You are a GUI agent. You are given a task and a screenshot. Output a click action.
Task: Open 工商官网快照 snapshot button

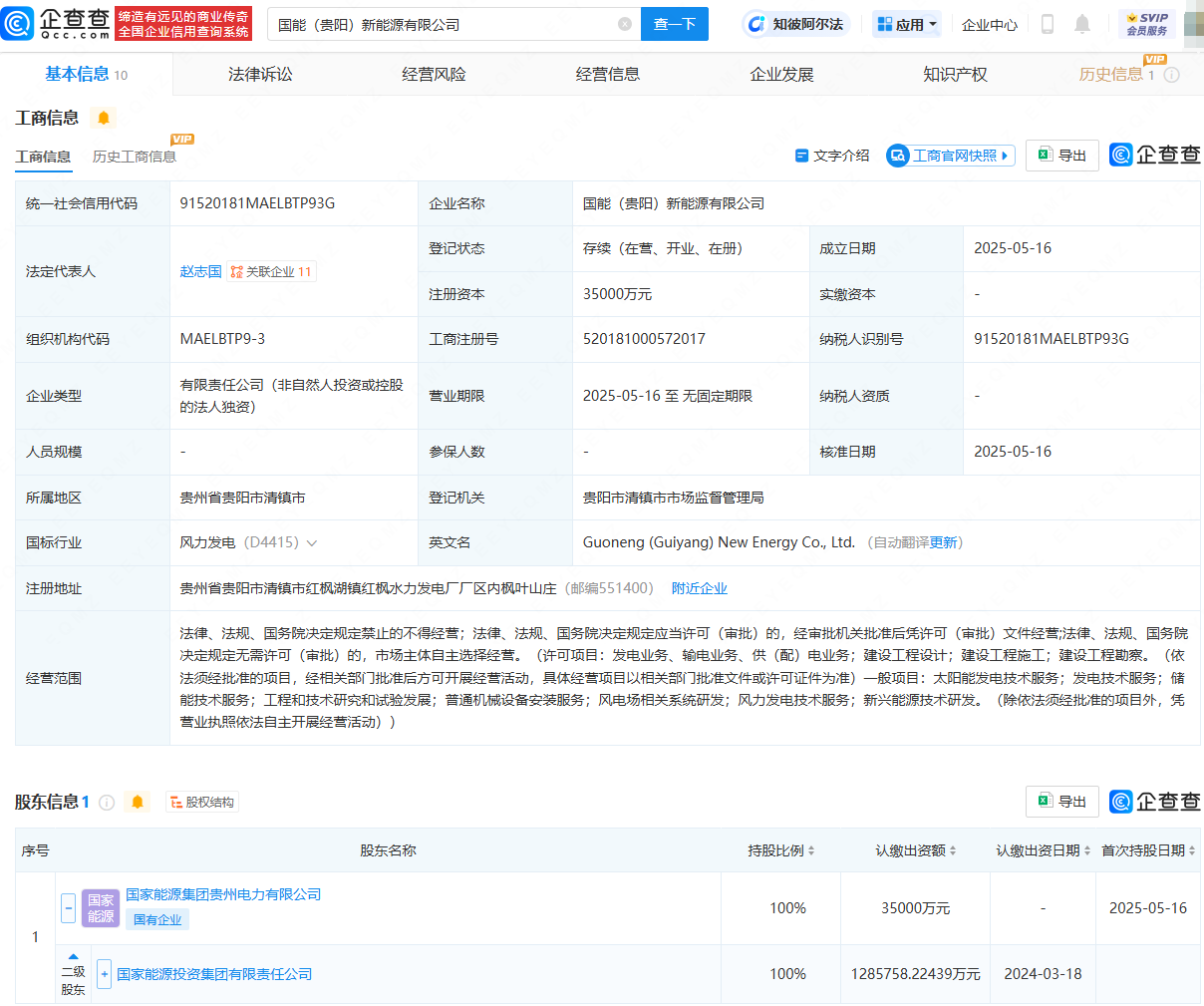(951, 156)
